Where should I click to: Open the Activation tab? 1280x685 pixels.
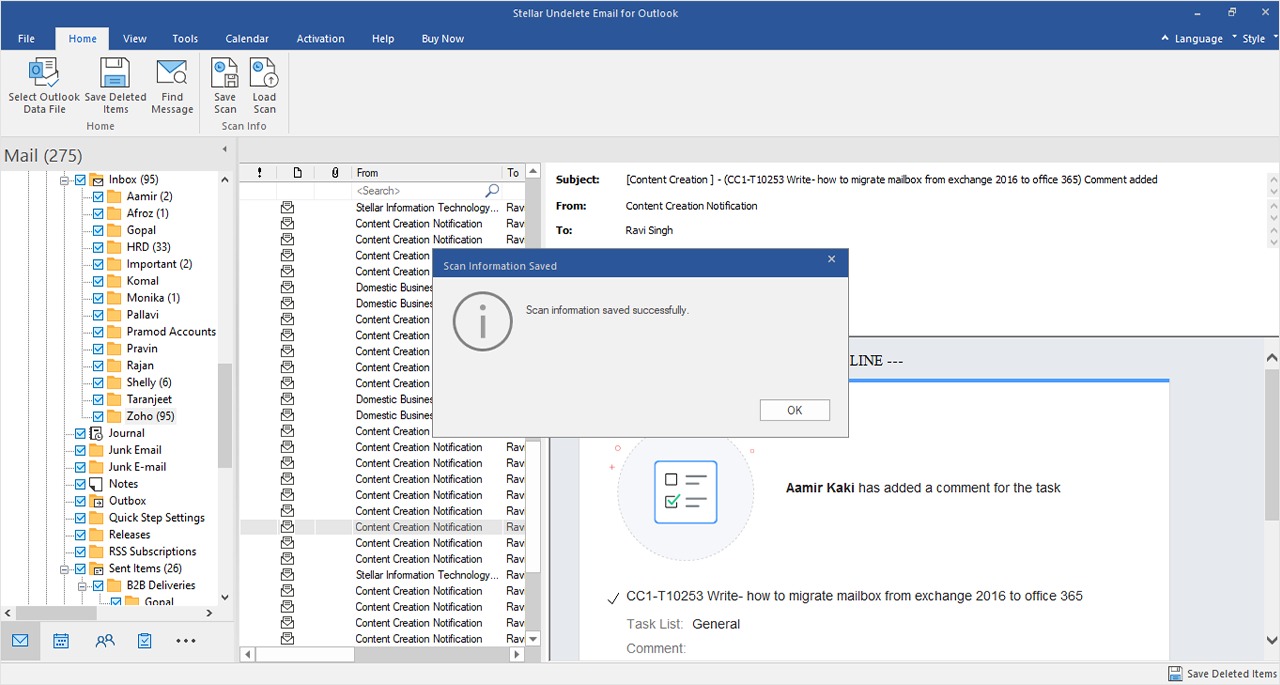point(320,39)
